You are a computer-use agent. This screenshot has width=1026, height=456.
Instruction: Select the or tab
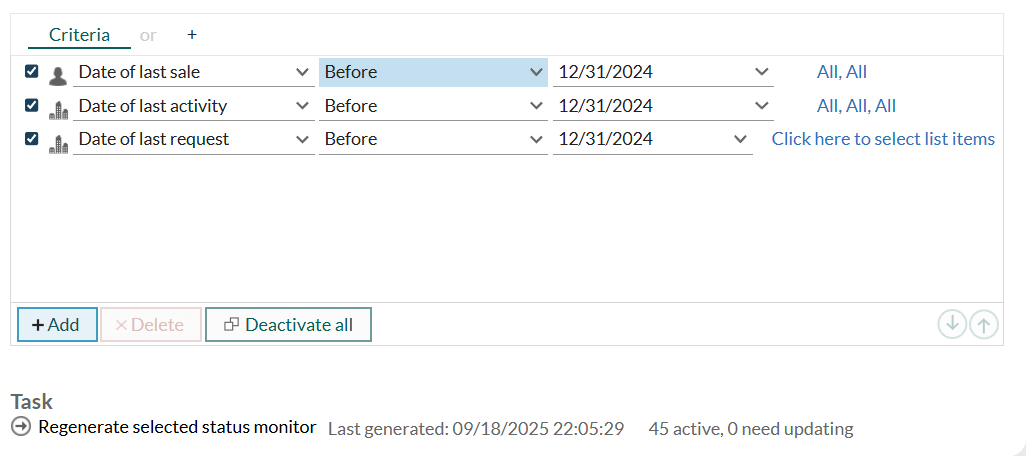click(x=148, y=35)
